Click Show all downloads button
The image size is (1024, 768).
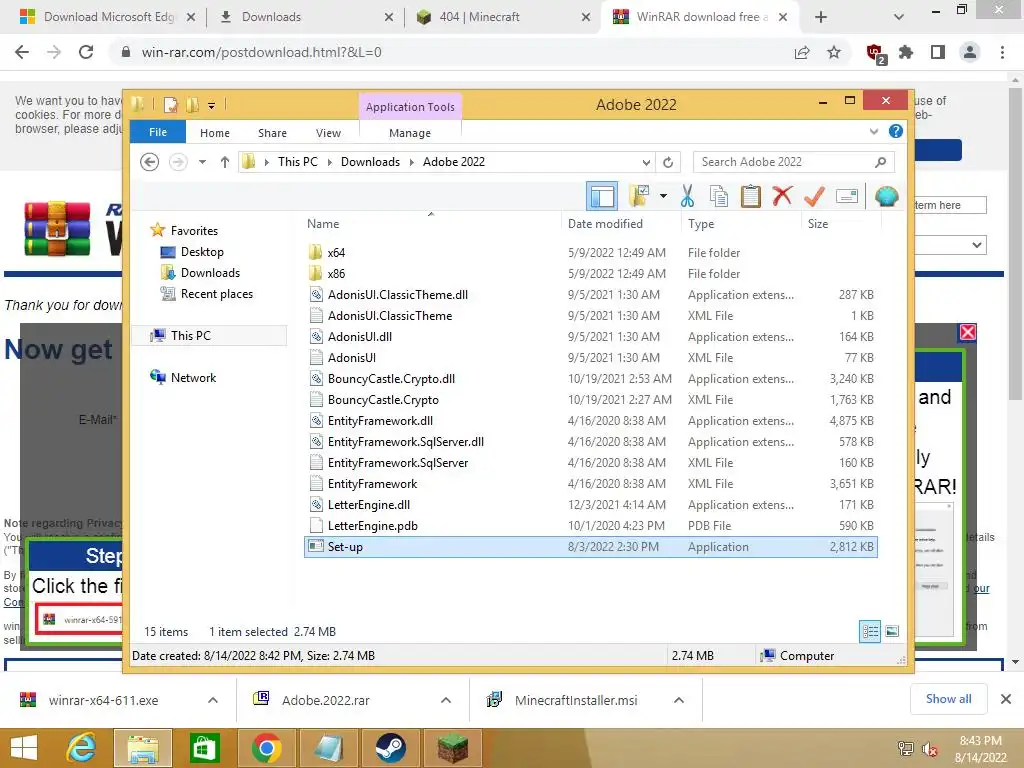948,699
